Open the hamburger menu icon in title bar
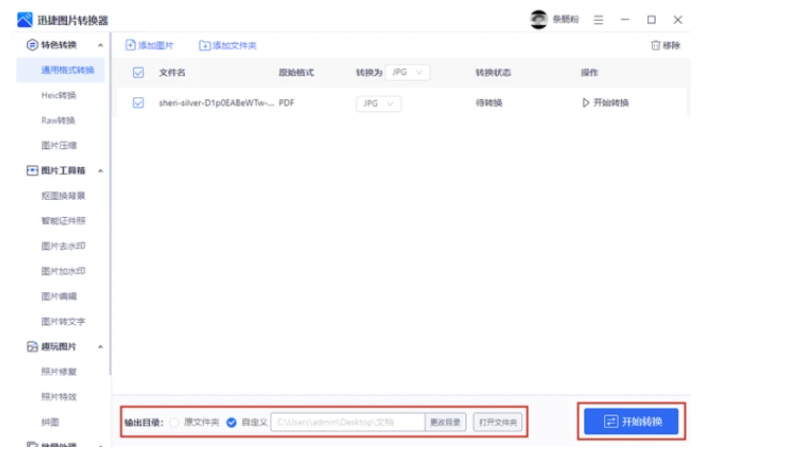The height and width of the screenshot is (463, 808). 598,19
